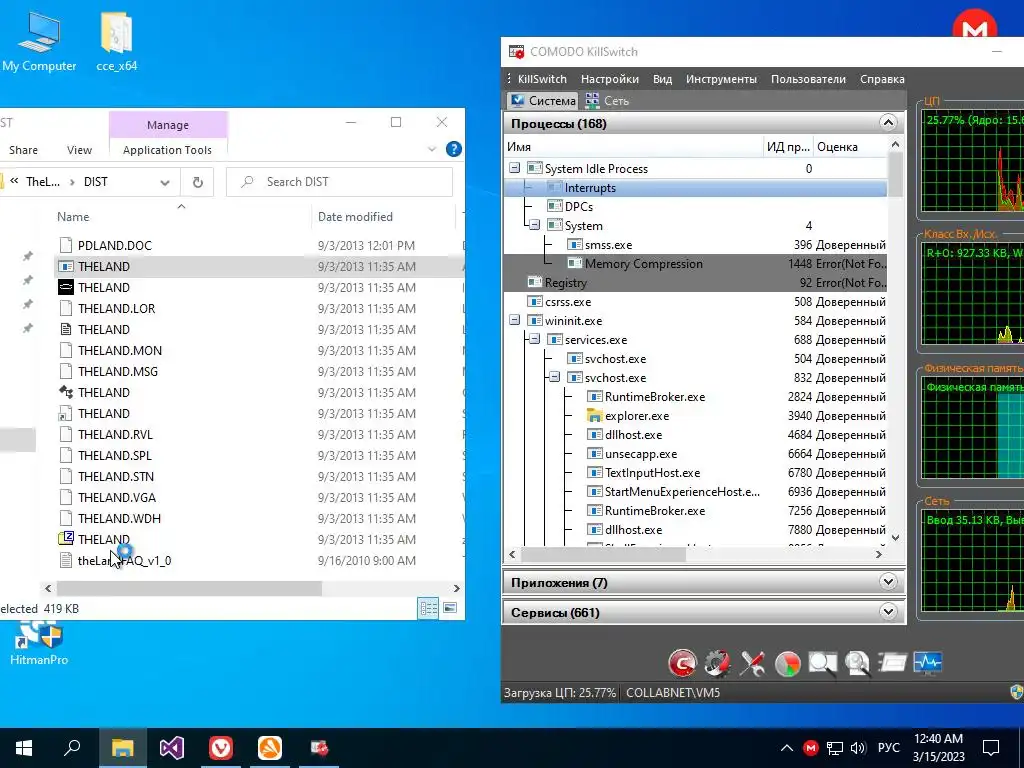Screen dimensions: 1024x768
Task: Open the KillSwitch menu
Action: [x=542, y=79]
